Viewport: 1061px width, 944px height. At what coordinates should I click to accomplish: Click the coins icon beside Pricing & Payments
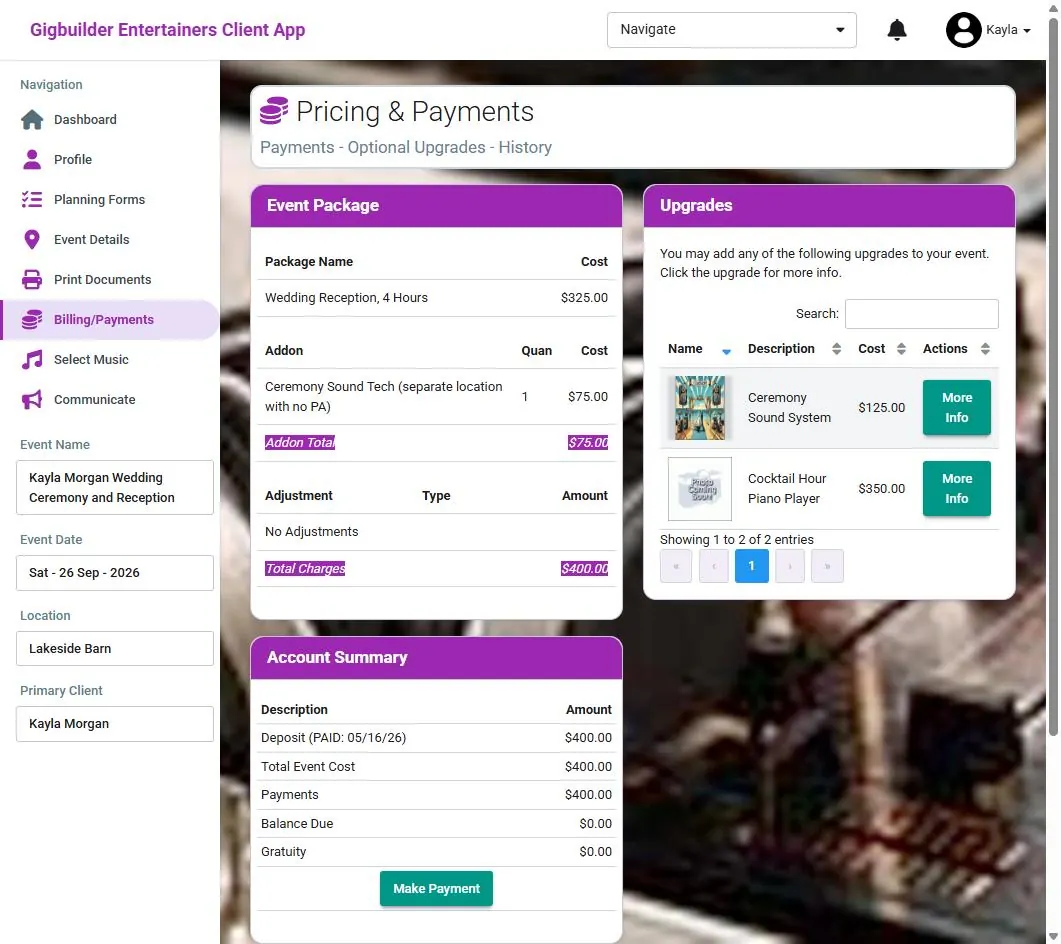(274, 110)
